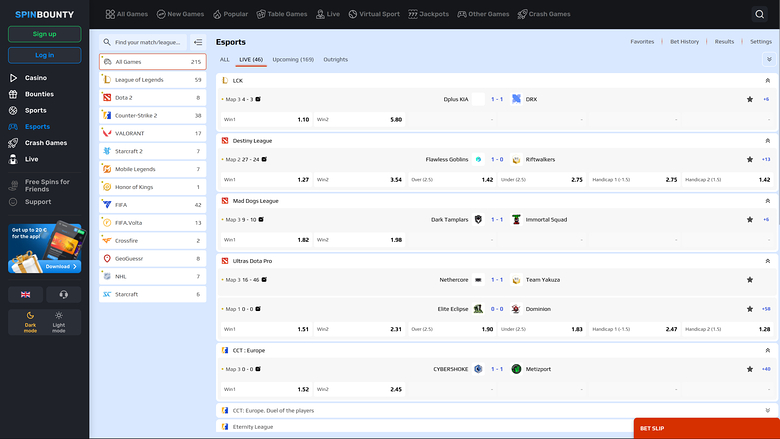This screenshot has height=439, width=780.
Task: Select Counter-Strike 2 in games list
Action: point(153,115)
